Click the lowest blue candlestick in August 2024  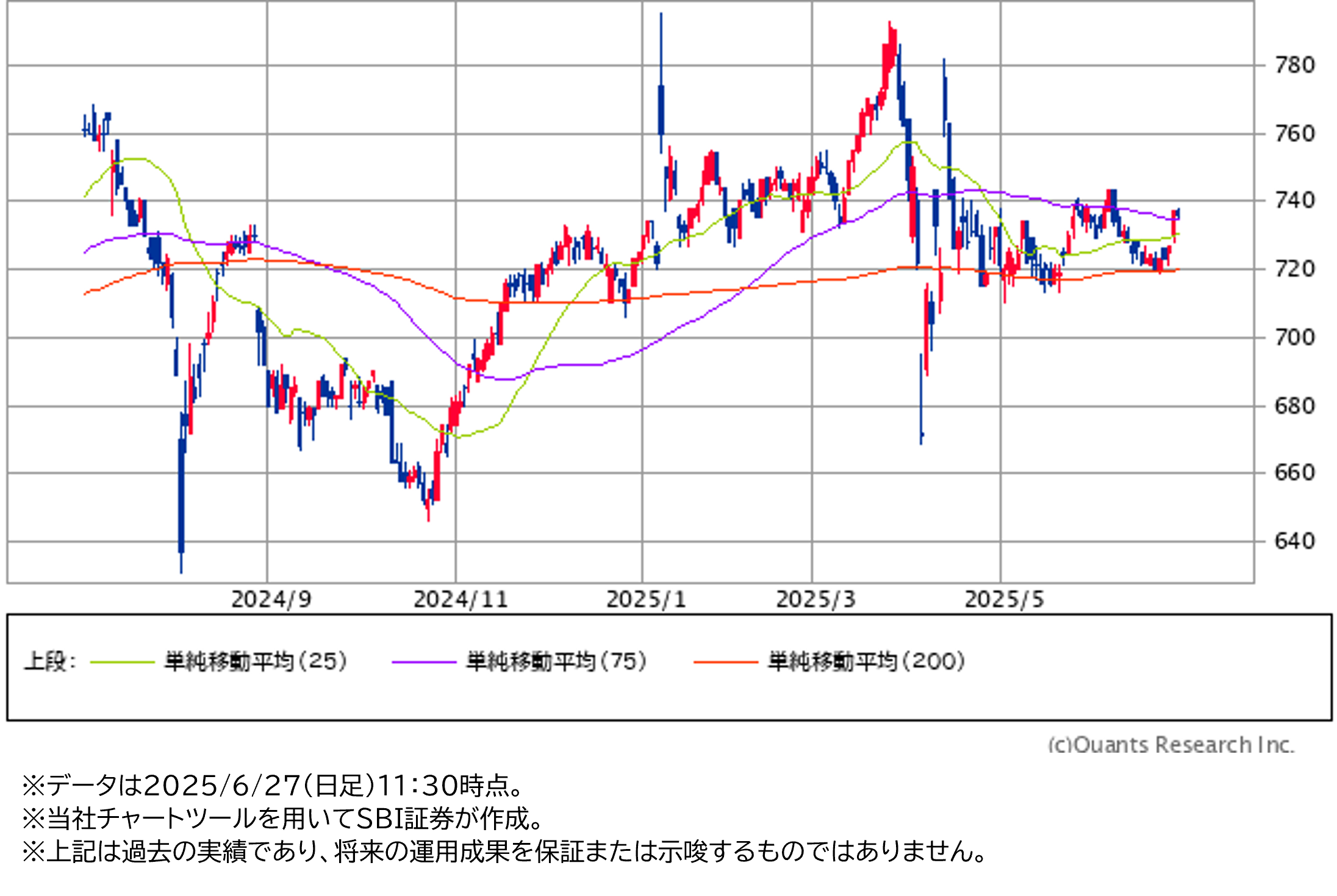click(x=181, y=500)
